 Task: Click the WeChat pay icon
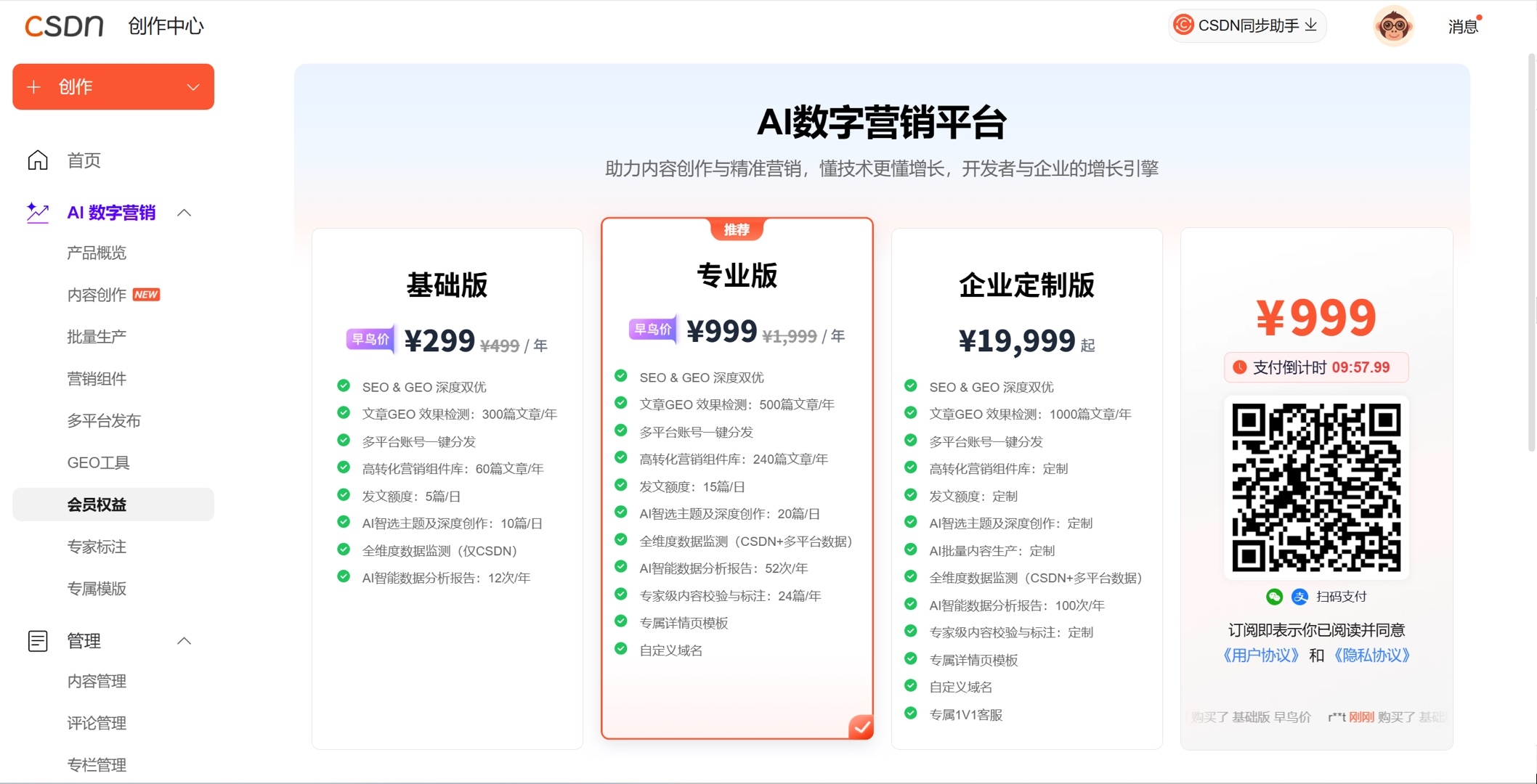1274,597
